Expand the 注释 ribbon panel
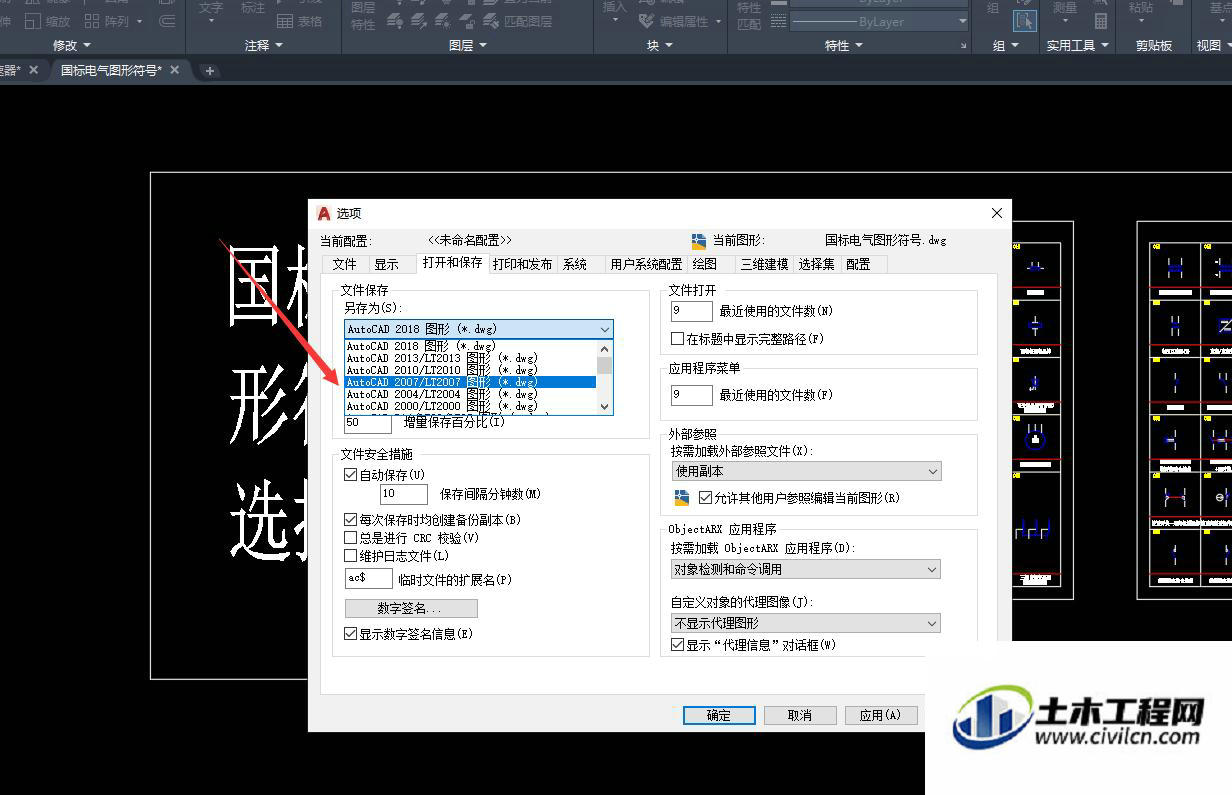Viewport: 1232px width, 795px height. (x=264, y=46)
